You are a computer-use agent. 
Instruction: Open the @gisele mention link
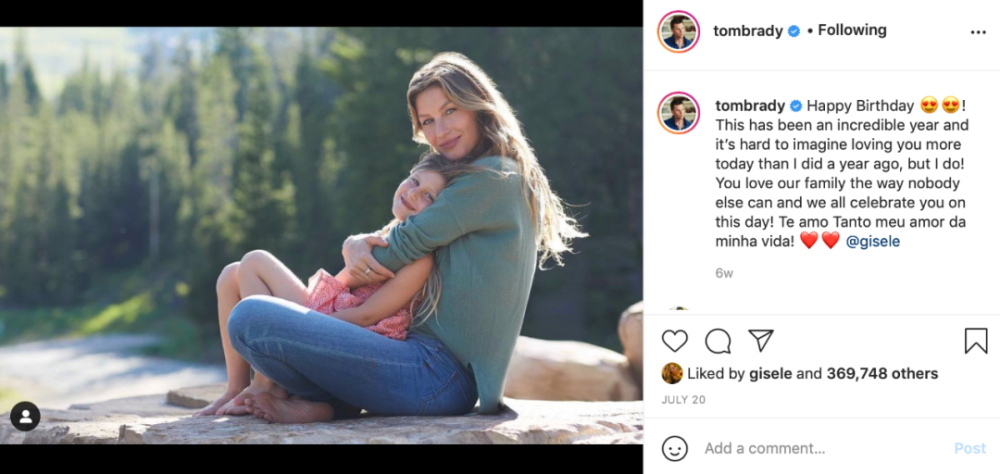pyautogui.click(x=877, y=240)
